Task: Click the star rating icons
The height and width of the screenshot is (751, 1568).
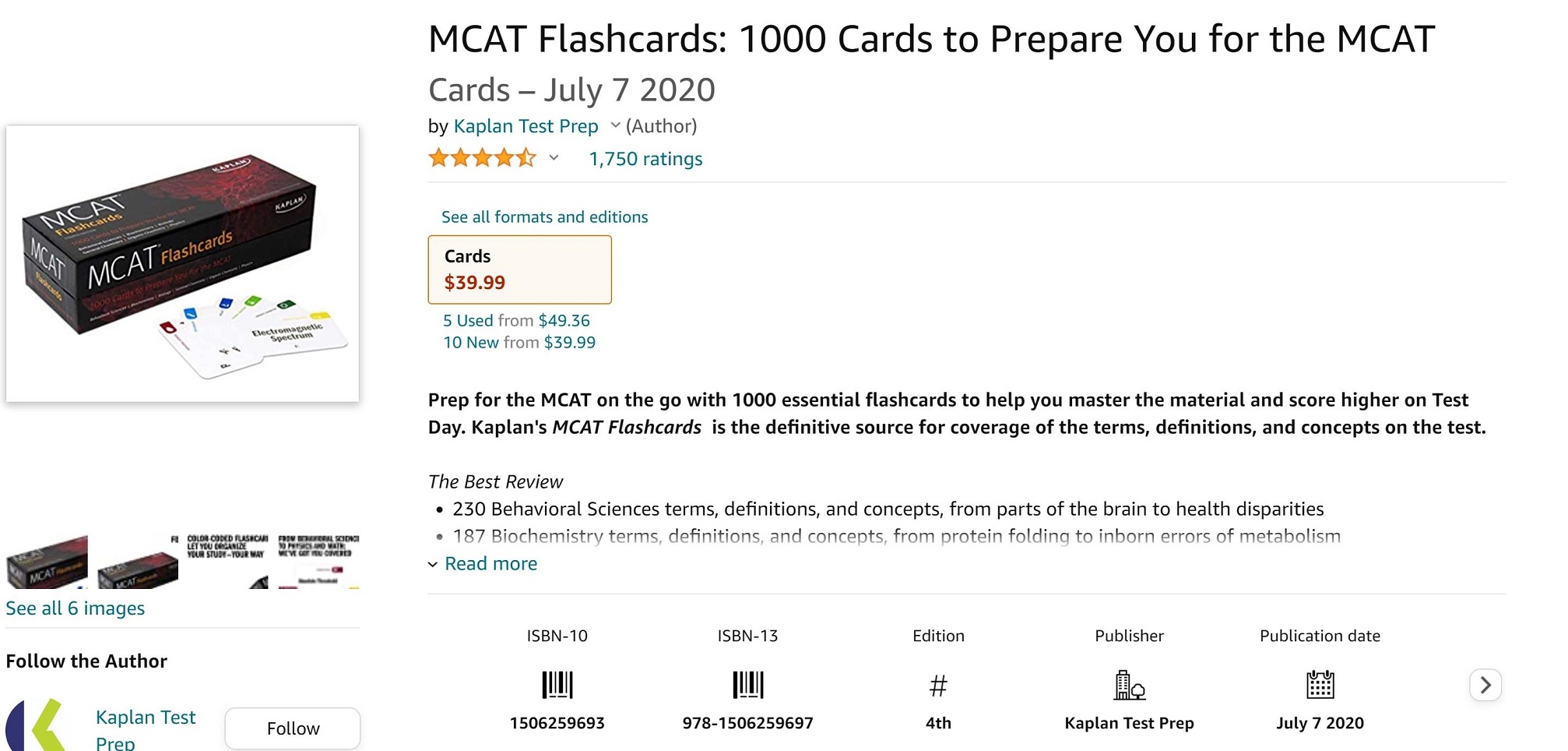Action: (x=482, y=159)
